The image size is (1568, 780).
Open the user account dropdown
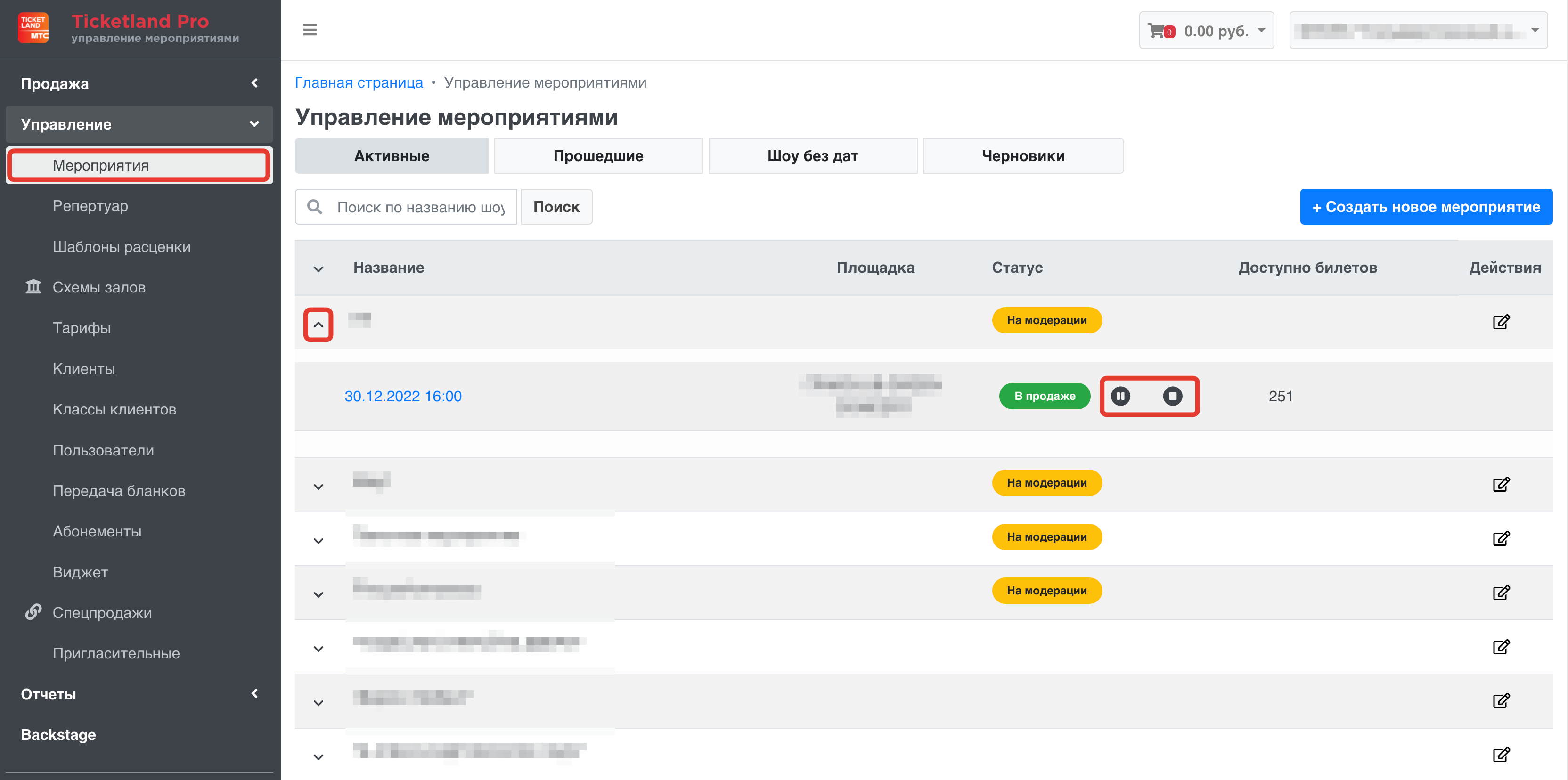pyautogui.click(x=1418, y=31)
